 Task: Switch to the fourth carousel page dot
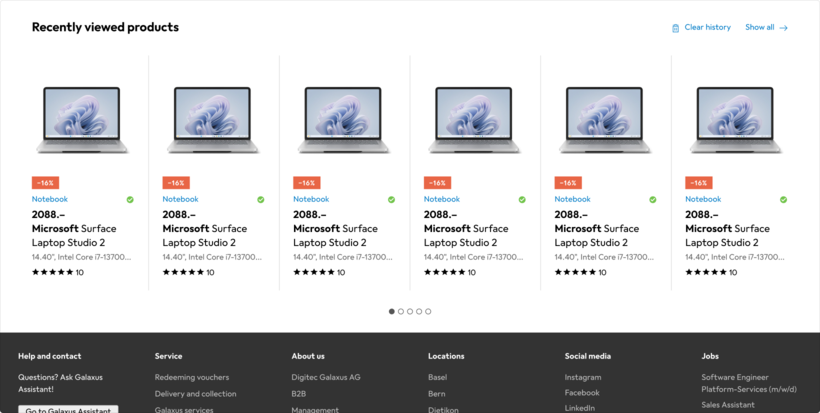[x=419, y=312]
